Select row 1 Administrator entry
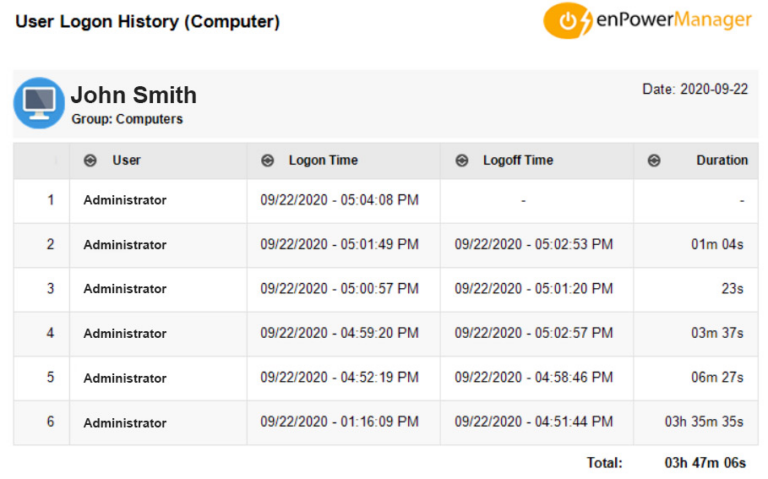 pyautogui.click(x=125, y=200)
